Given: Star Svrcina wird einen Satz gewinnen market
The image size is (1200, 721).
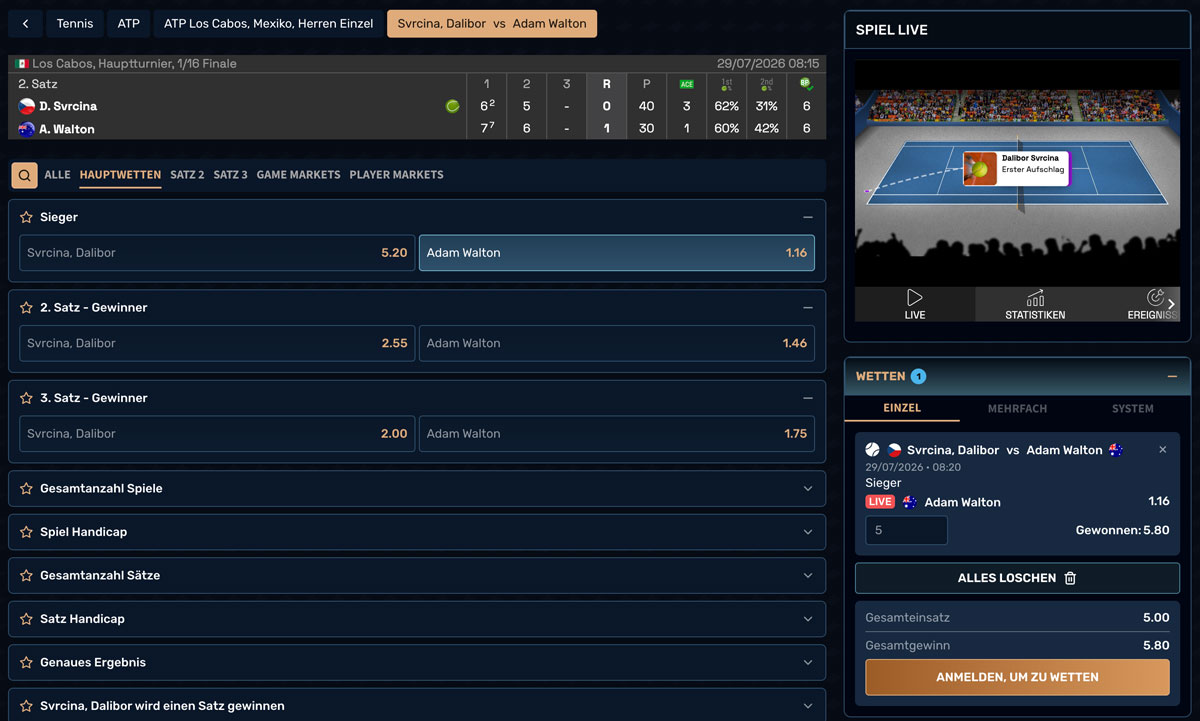Looking at the screenshot, I should pyautogui.click(x=27, y=706).
